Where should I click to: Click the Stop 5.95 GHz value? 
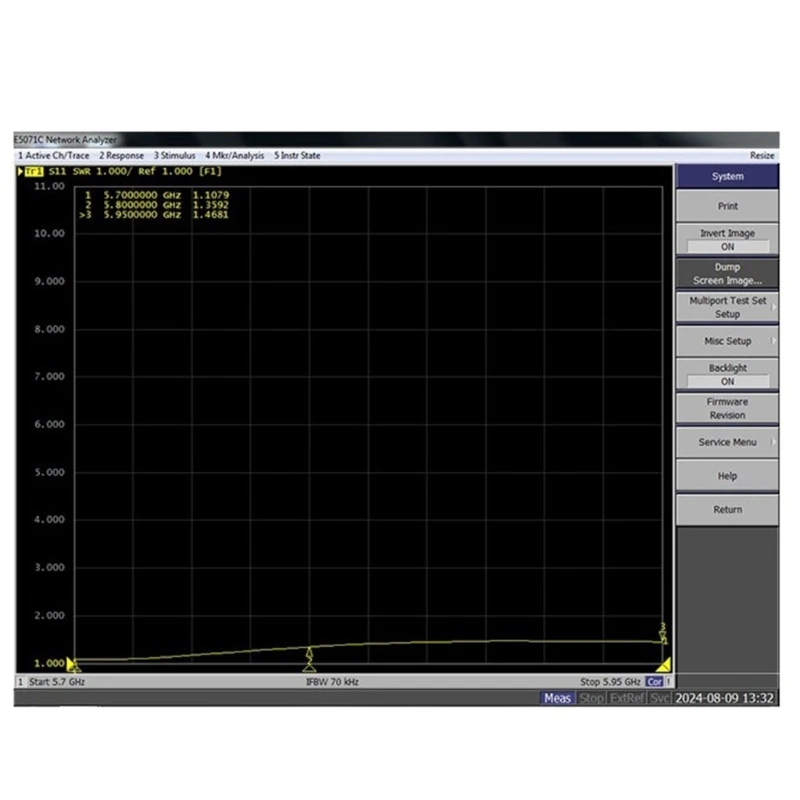point(610,682)
